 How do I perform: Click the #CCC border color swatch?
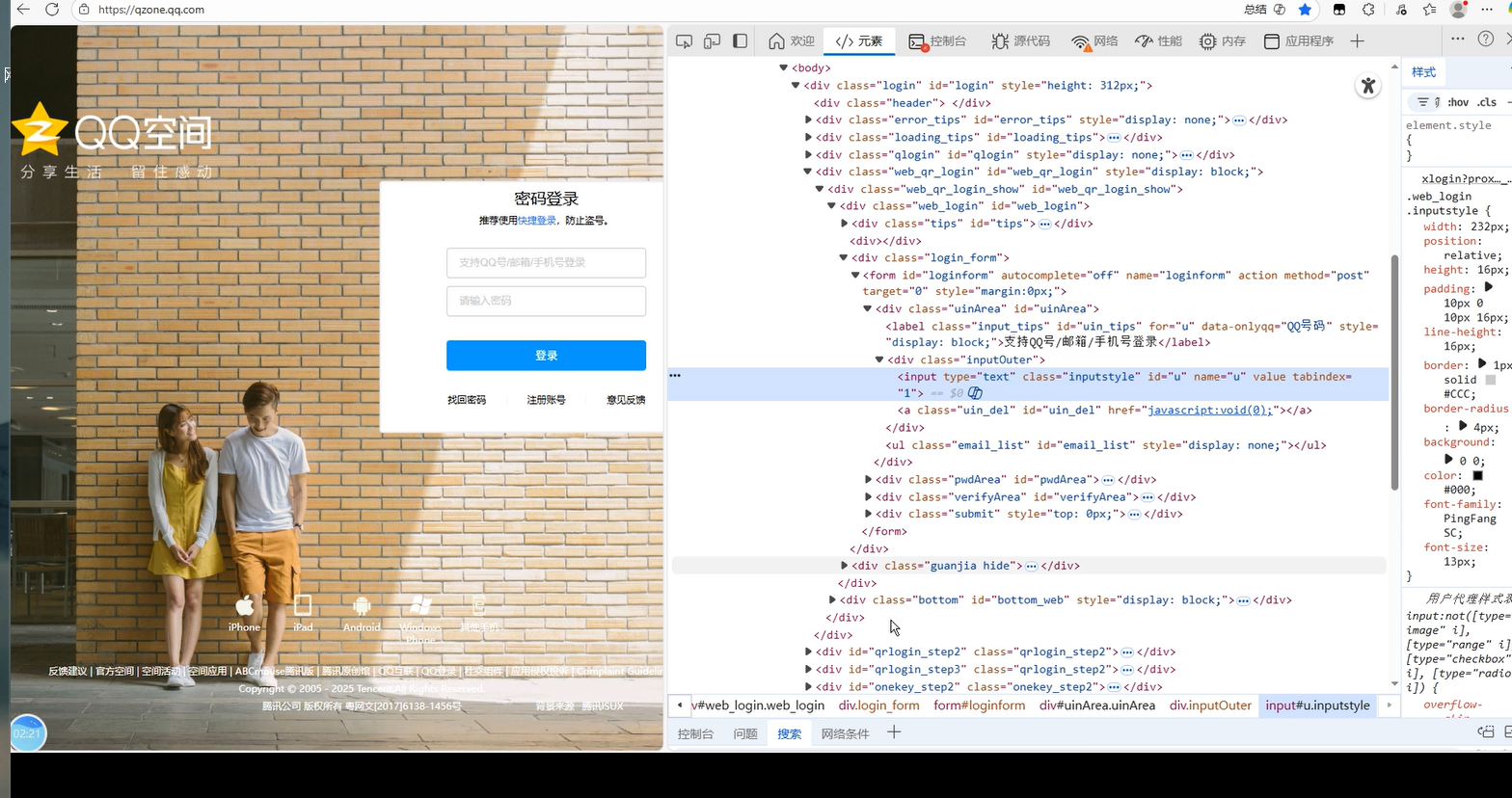point(1490,380)
